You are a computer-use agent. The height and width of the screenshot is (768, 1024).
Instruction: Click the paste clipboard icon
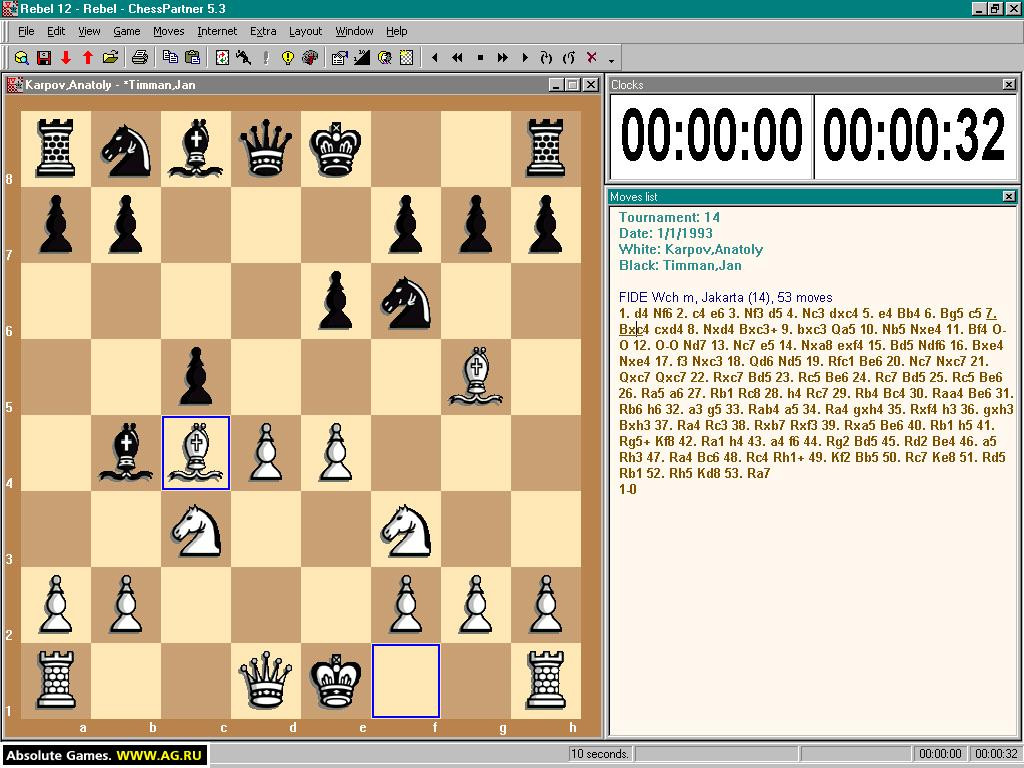point(192,57)
